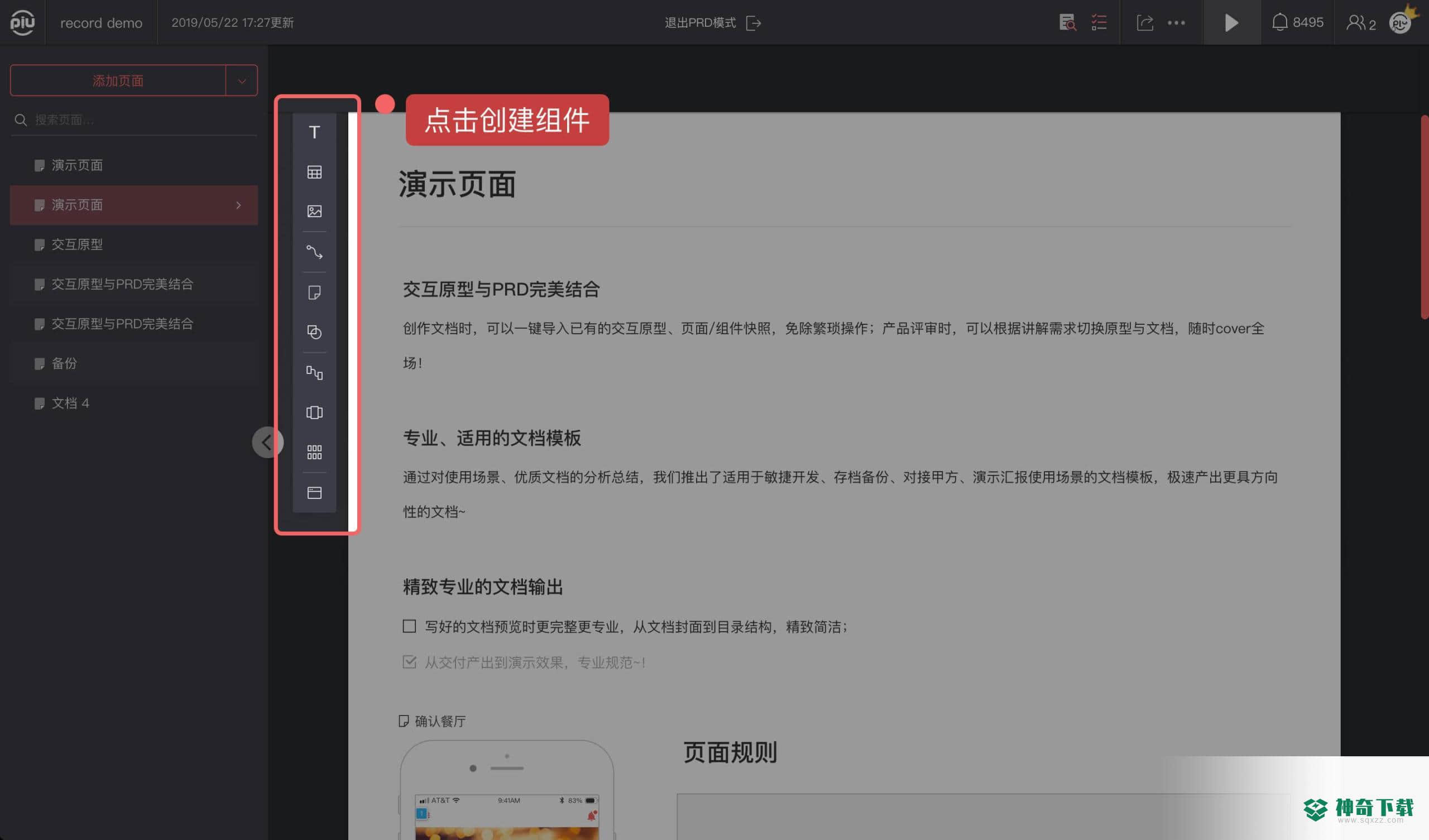
Task: Expand the 添加页面 dropdown arrow
Action: pyautogui.click(x=242, y=80)
